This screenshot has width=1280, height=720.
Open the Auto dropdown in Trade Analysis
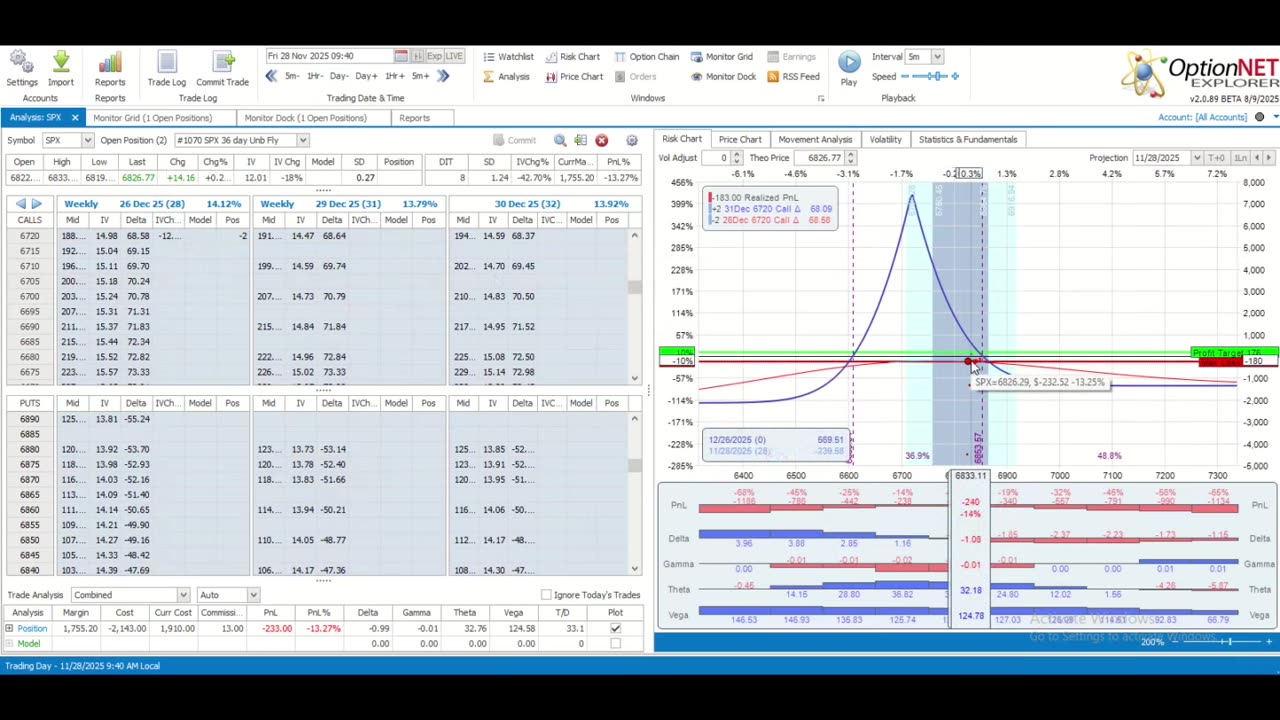coord(253,595)
